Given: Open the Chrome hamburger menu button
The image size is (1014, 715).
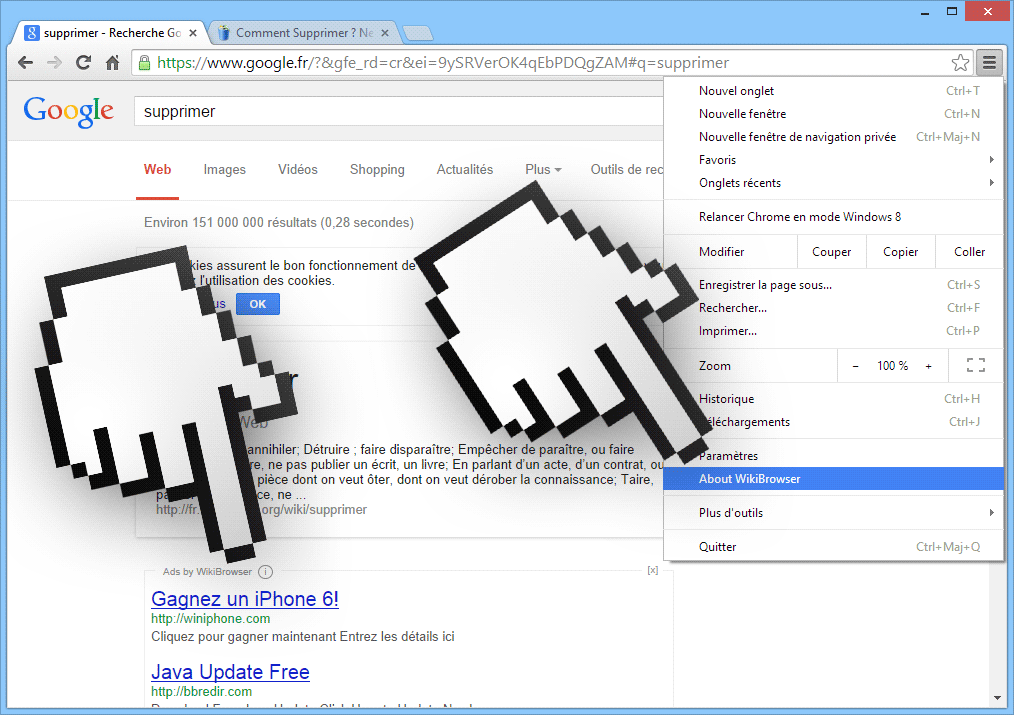Looking at the screenshot, I should (x=989, y=63).
